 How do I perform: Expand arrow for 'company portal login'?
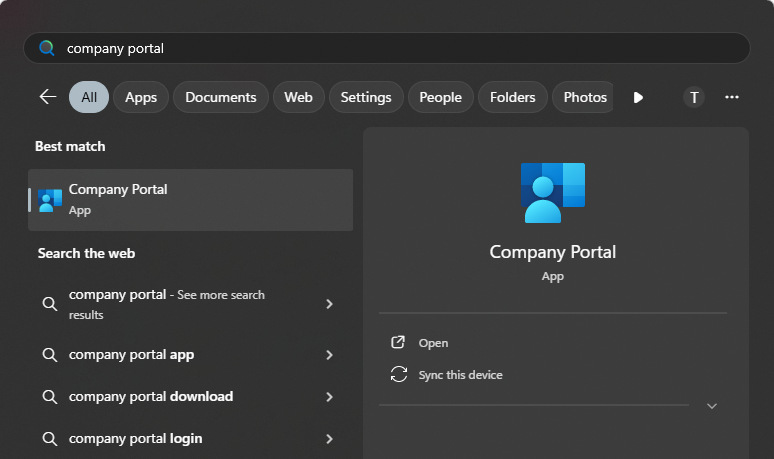coord(329,438)
